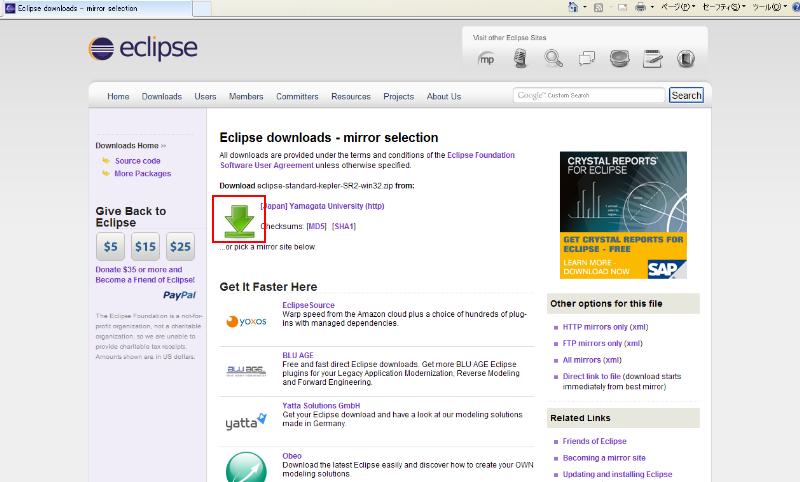Click the green download arrow icon
Viewport: 800px width, 482px height.
[x=239, y=221]
